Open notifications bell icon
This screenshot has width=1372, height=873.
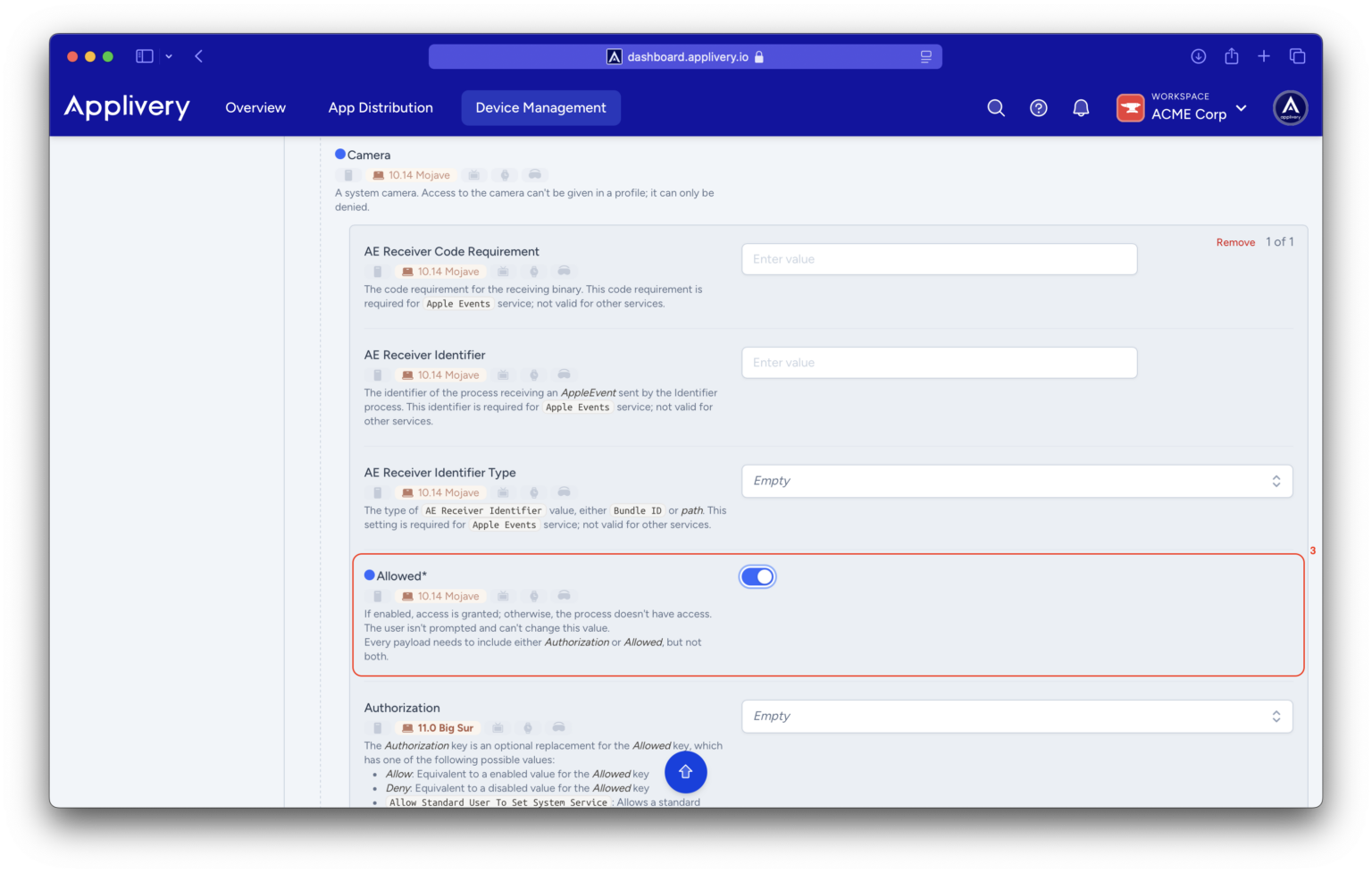pyautogui.click(x=1081, y=108)
